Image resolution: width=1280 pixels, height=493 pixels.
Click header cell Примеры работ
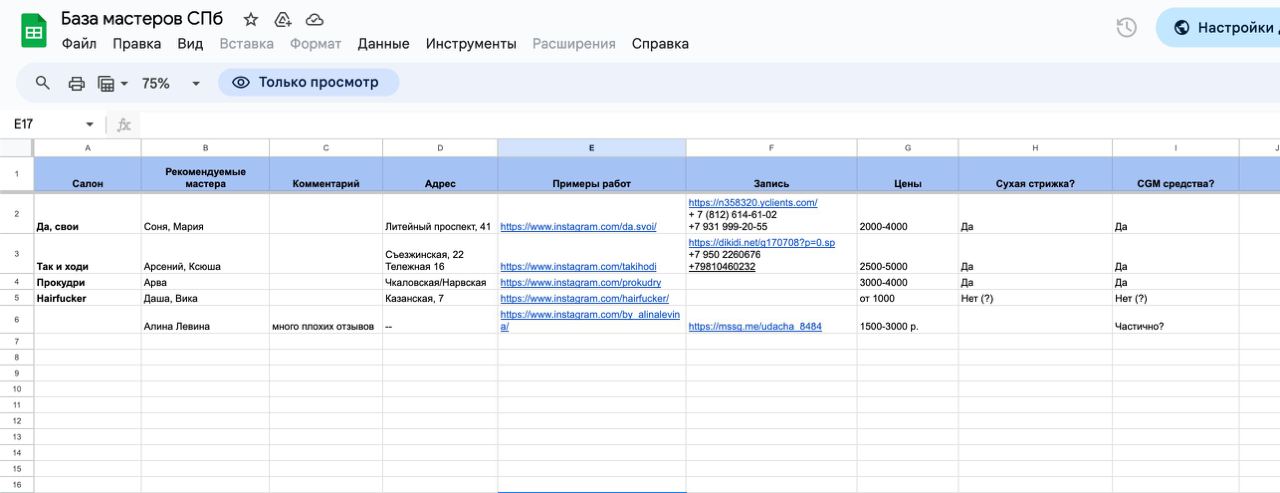pyautogui.click(x=591, y=174)
